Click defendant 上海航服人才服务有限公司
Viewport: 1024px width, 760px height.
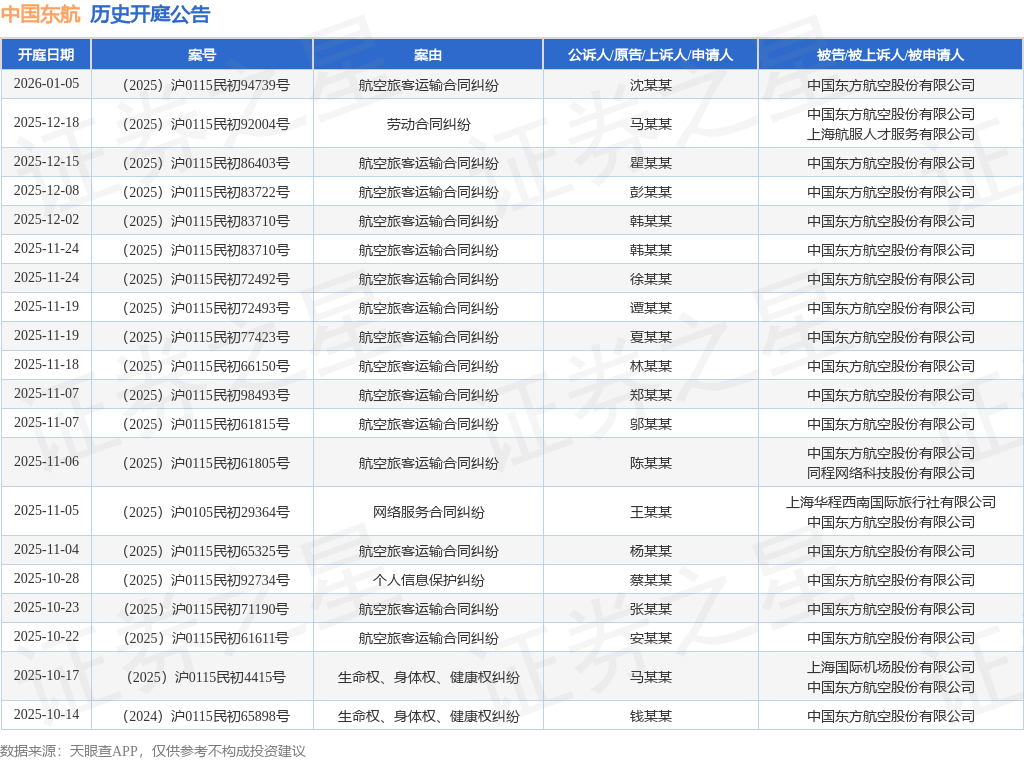pos(891,135)
